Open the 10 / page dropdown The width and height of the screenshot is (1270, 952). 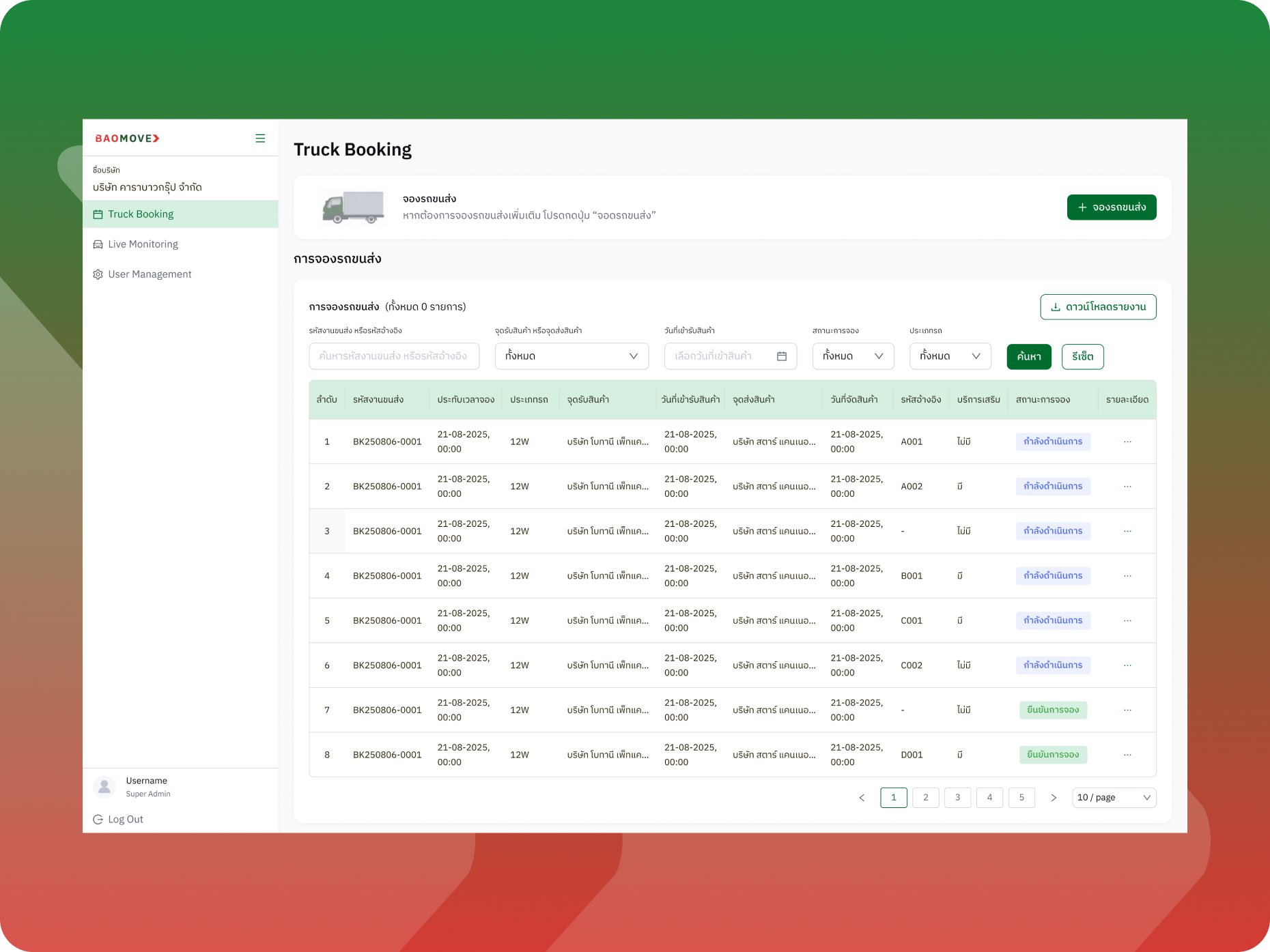click(x=1114, y=797)
